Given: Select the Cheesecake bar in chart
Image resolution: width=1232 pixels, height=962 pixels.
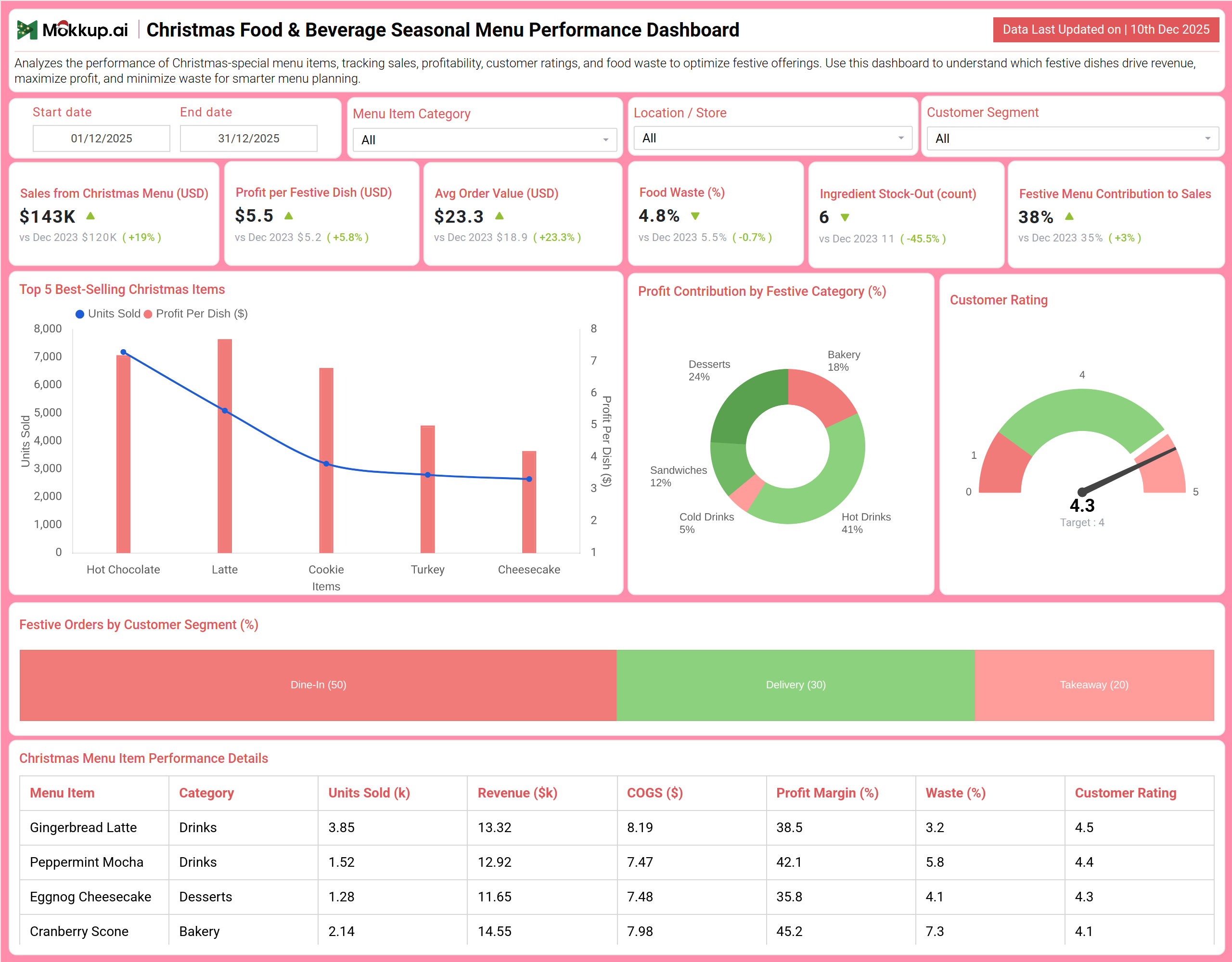Looking at the screenshot, I should coord(529,502).
